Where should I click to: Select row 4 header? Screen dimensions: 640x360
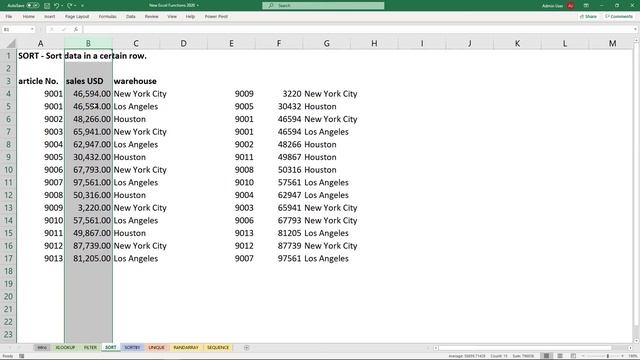[x=8, y=94]
